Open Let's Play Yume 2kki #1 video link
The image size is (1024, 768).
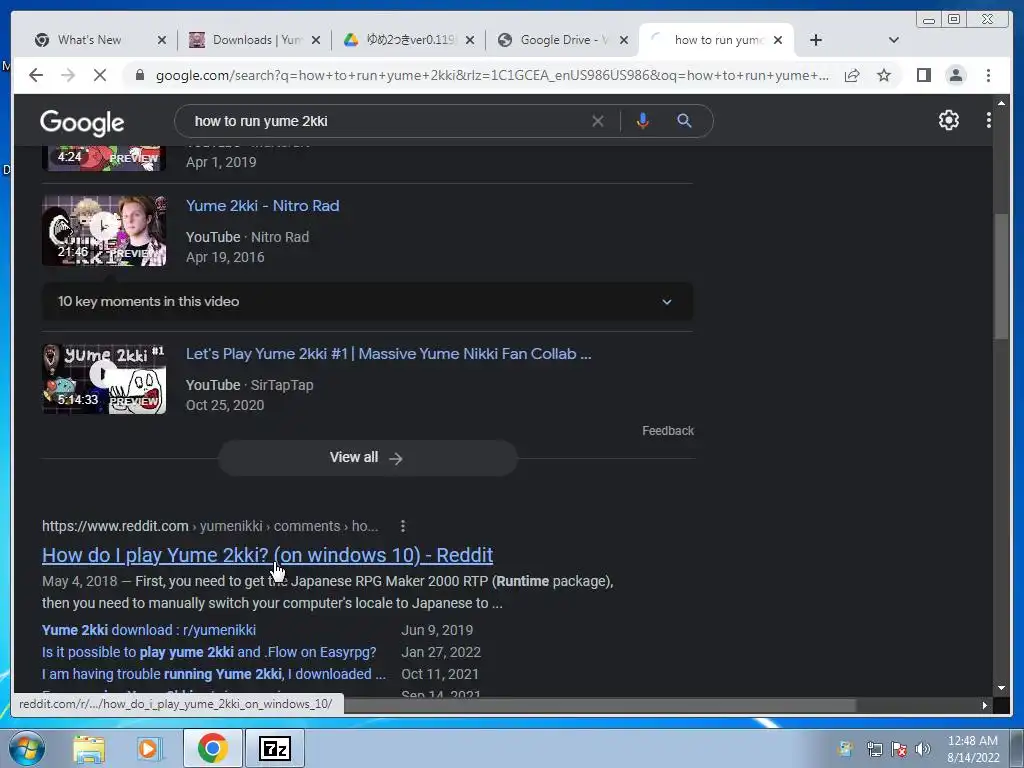click(x=389, y=354)
